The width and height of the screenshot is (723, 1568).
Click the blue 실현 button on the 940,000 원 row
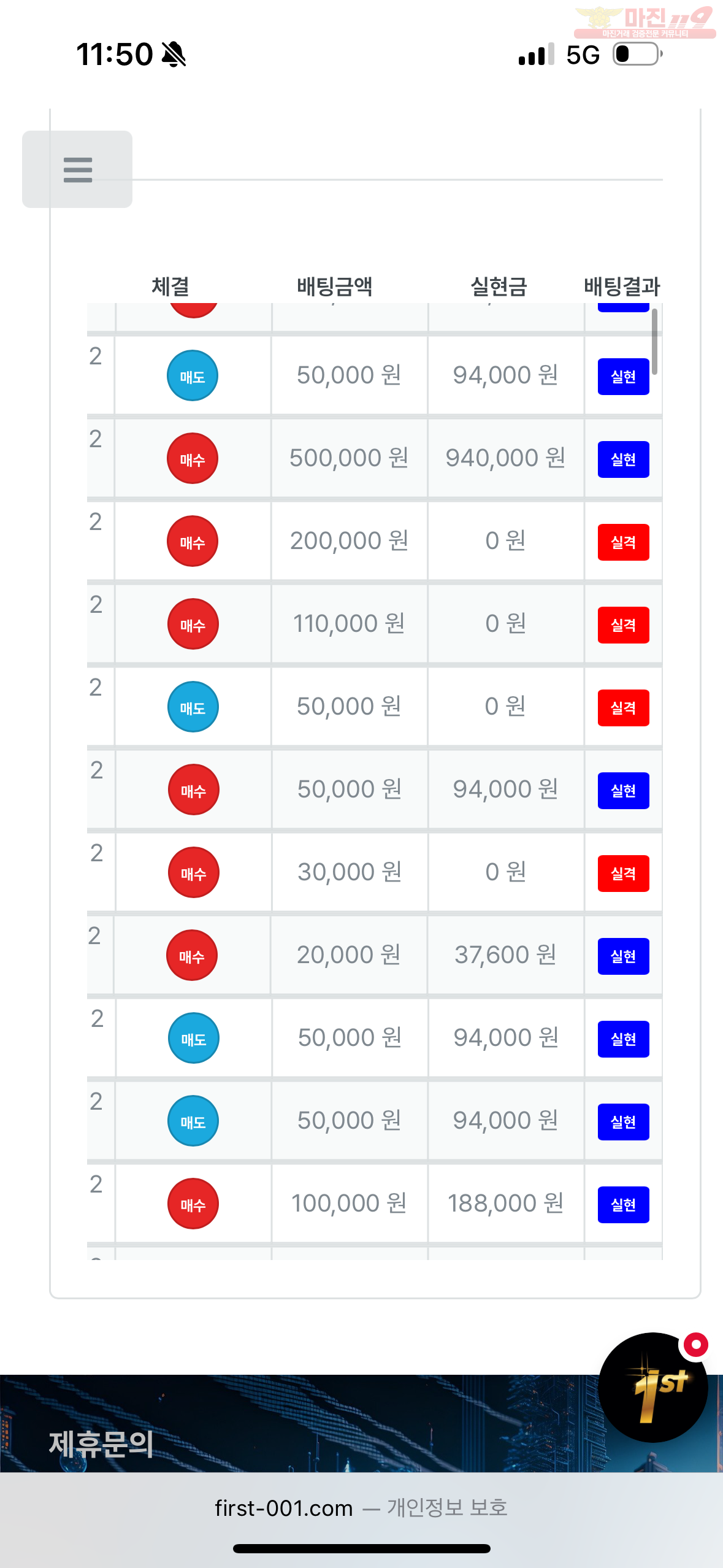click(x=624, y=459)
